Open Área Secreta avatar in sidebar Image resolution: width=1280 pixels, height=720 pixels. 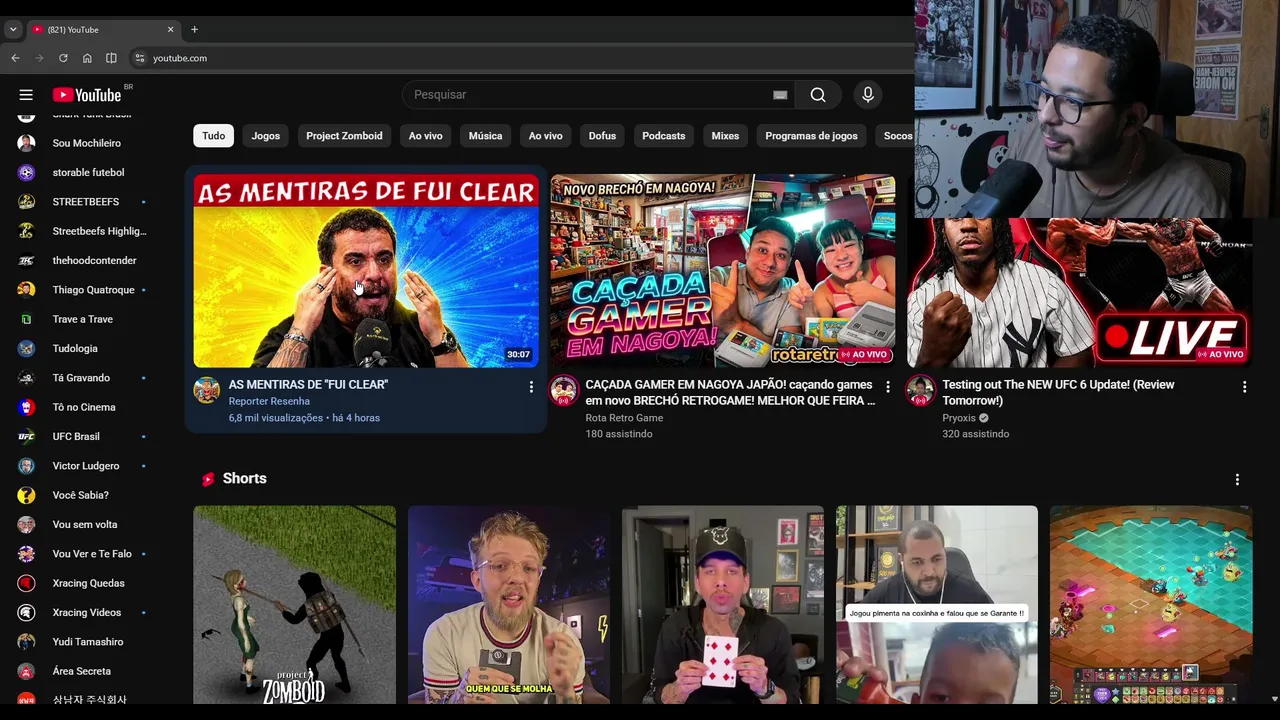(26, 671)
